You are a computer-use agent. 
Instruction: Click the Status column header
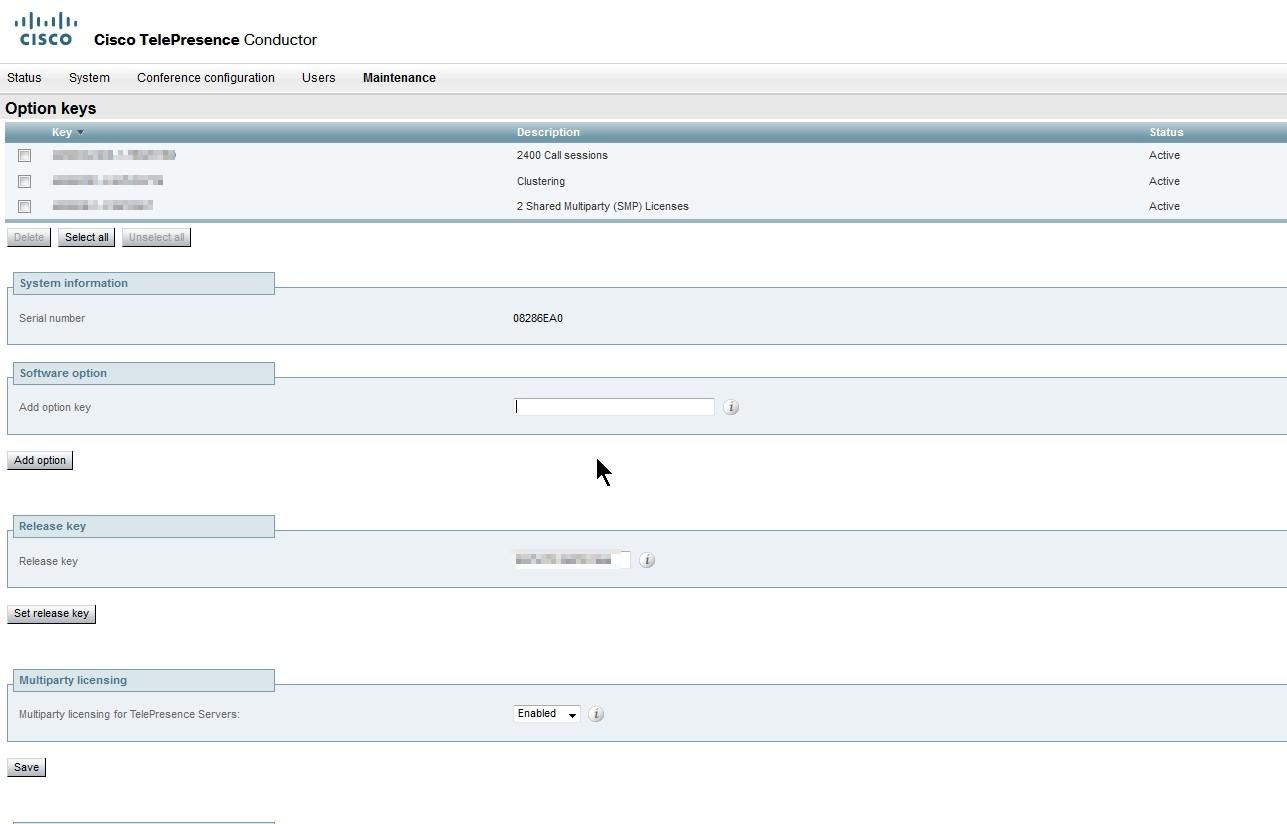pyautogui.click(x=1166, y=132)
